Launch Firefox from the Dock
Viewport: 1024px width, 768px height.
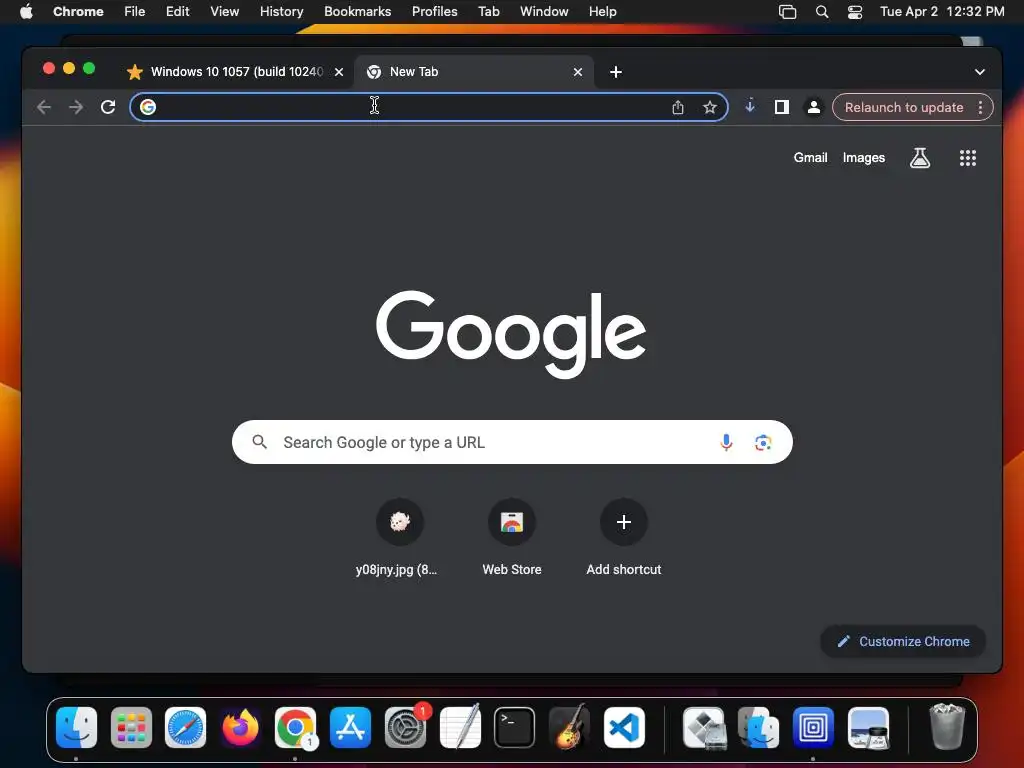[x=240, y=728]
